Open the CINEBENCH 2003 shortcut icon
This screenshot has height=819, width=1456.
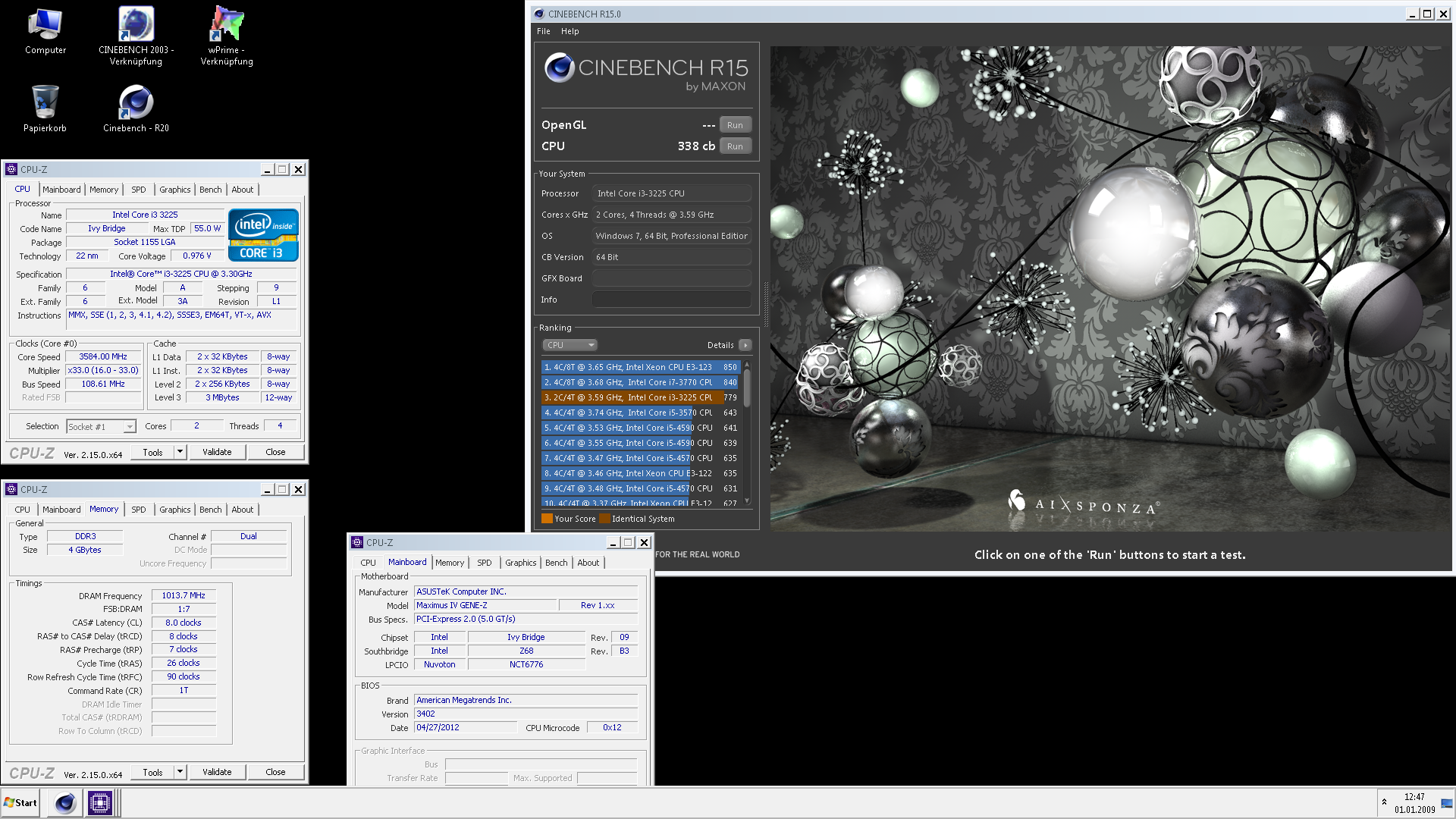click(136, 36)
